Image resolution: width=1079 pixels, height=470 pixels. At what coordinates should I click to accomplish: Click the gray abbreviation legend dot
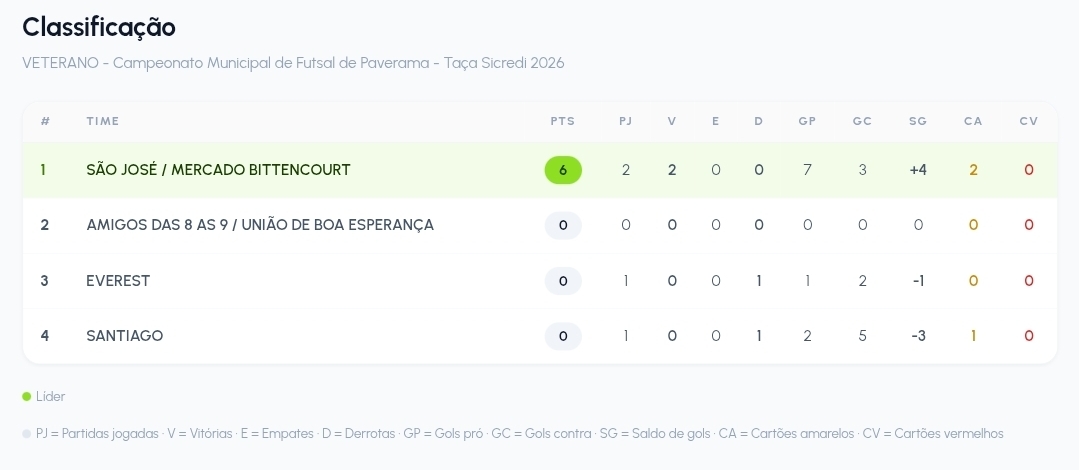point(27,434)
